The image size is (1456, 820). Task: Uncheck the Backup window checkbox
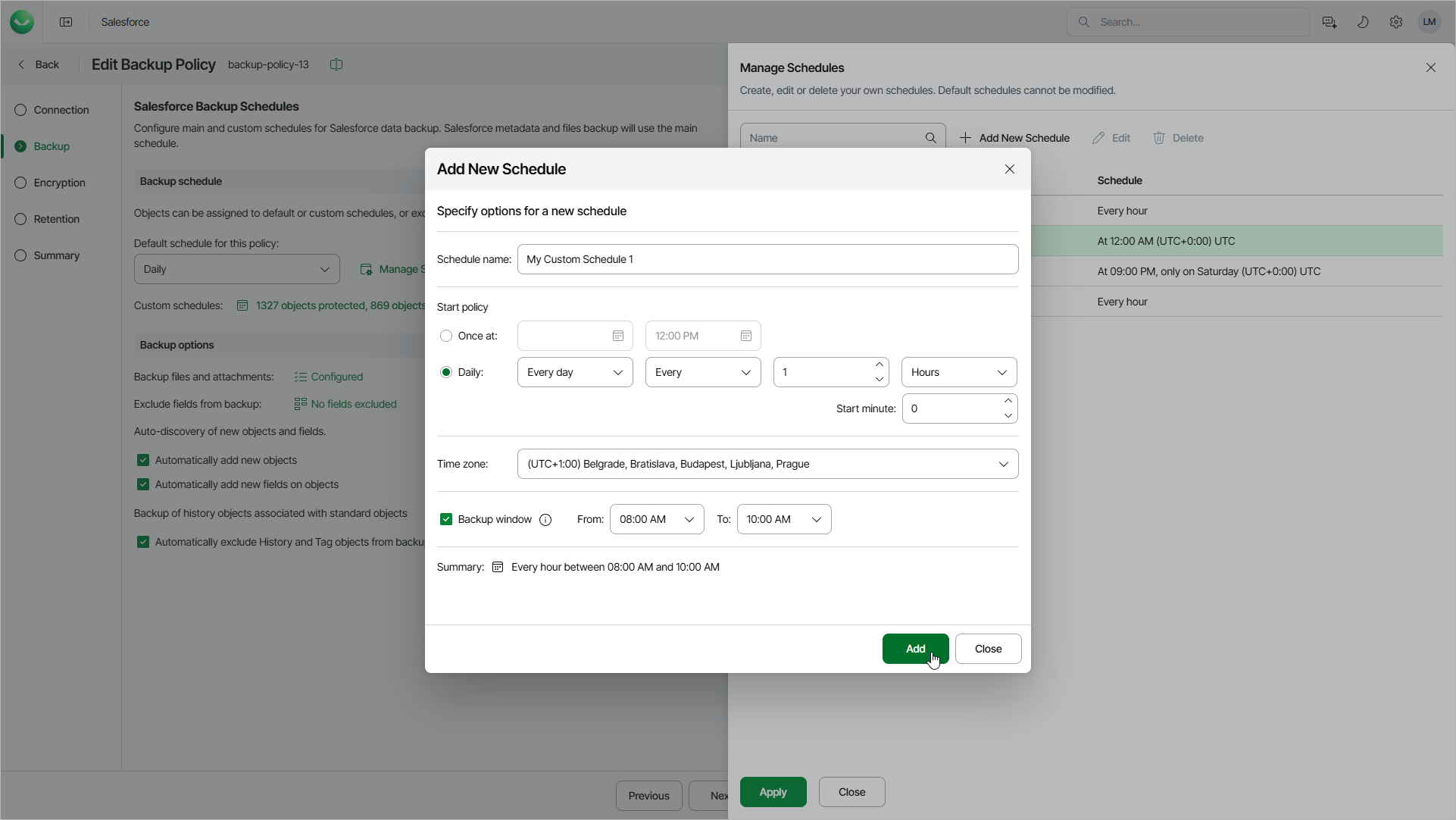tap(446, 520)
